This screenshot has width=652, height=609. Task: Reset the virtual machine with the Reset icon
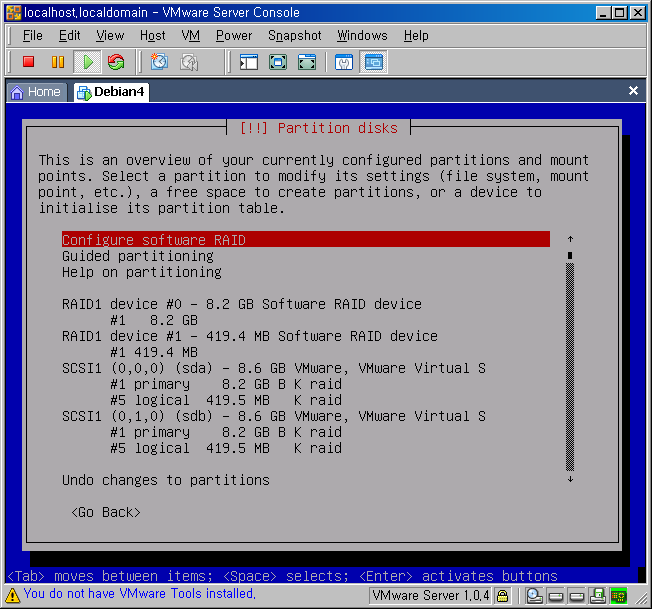click(116, 62)
